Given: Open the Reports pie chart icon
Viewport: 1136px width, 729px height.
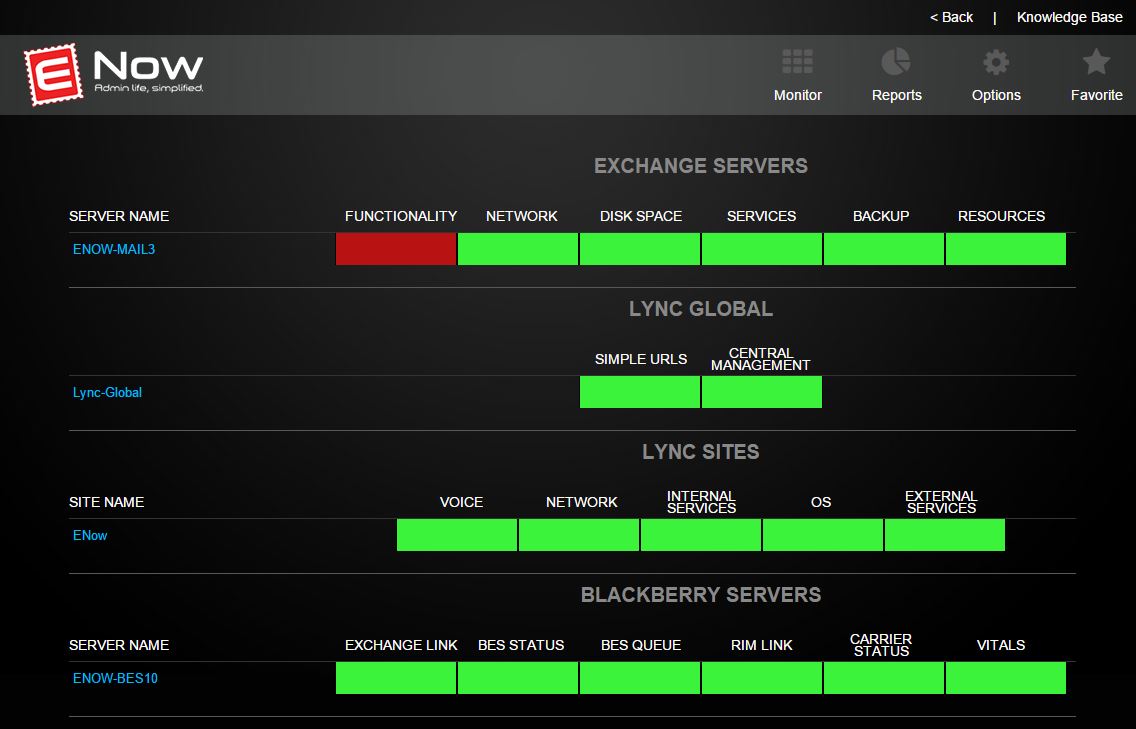Looking at the screenshot, I should click(x=895, y=62).
